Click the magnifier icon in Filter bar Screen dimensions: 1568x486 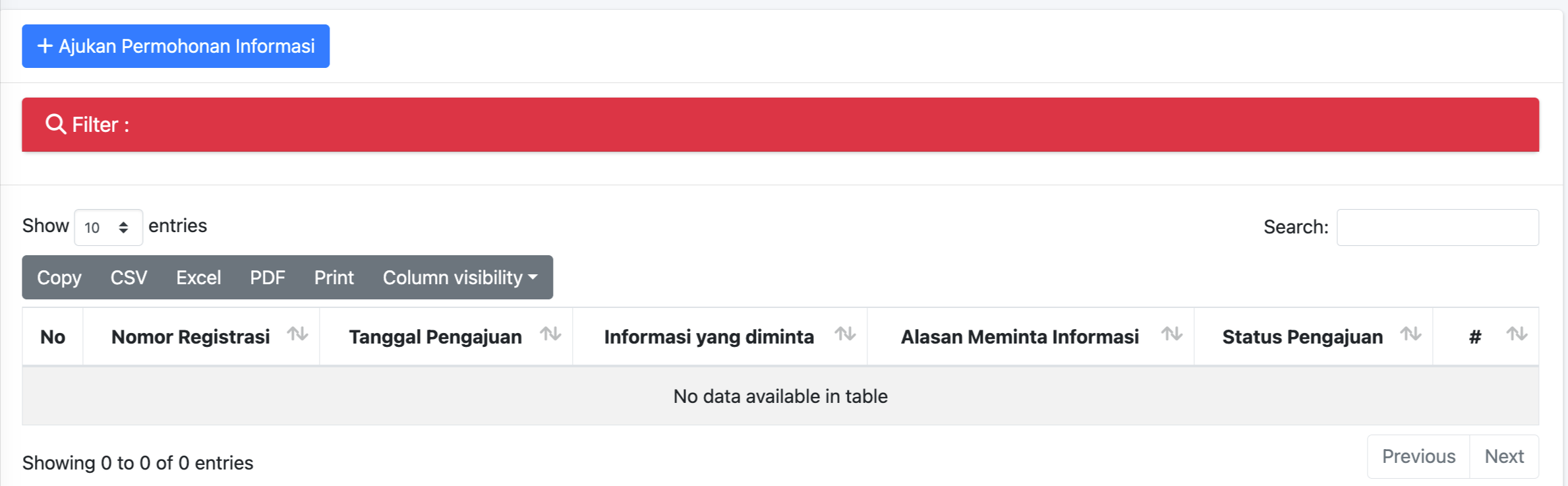point(55,124)
